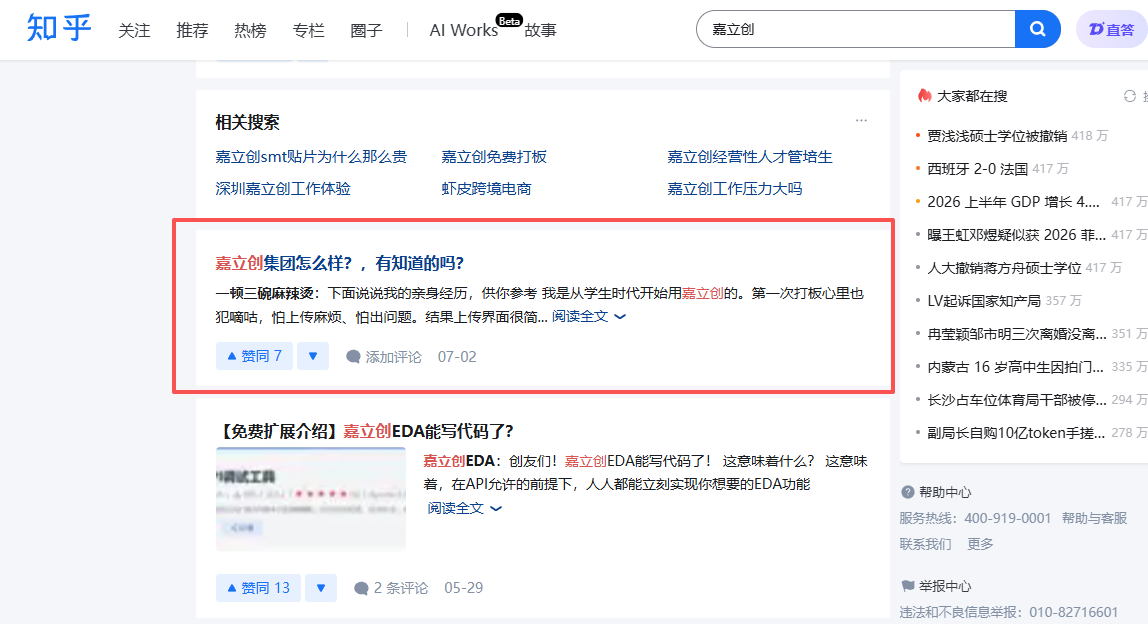Expand 阅读全文 for the 嘉立创EDA post
The height and width of the screenshot is (624, 1148).
(x=464, y=508)
